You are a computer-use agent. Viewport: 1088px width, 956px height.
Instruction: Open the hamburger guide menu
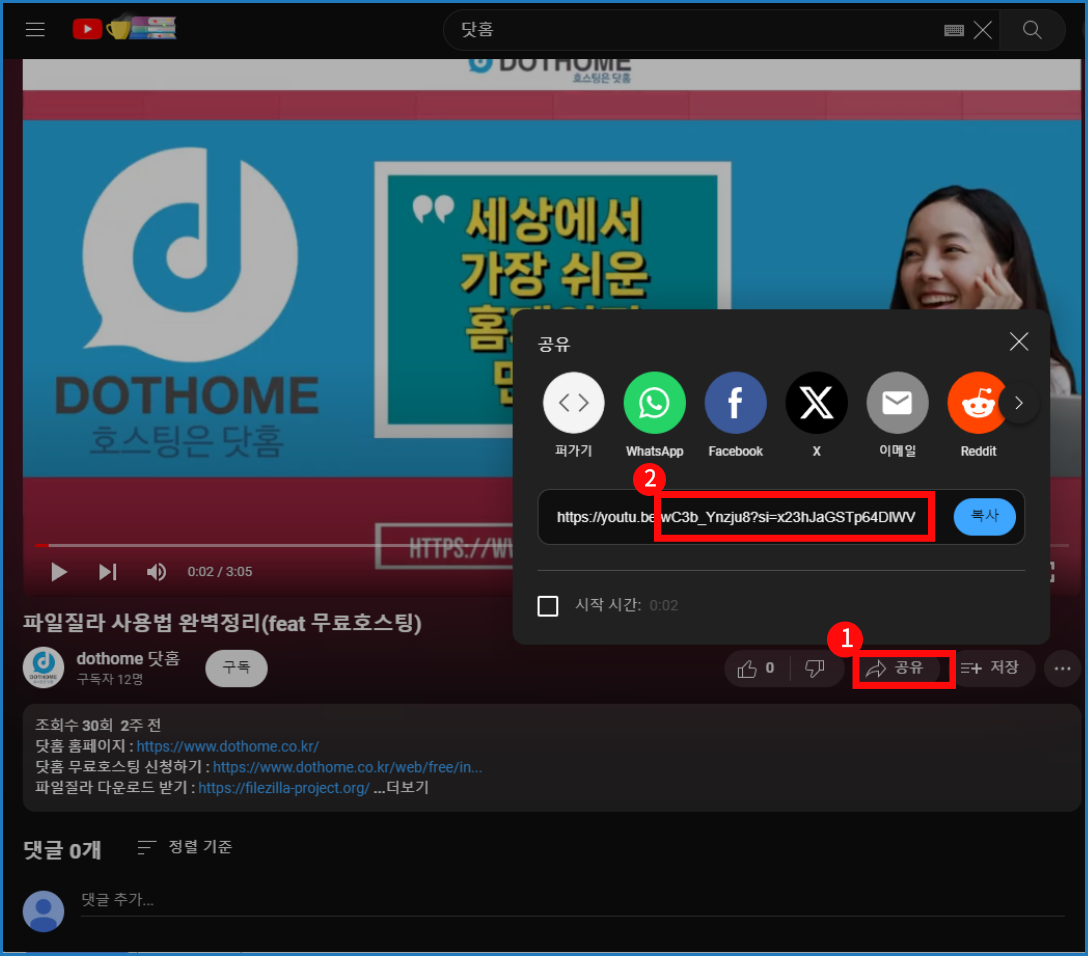point(35,30)
